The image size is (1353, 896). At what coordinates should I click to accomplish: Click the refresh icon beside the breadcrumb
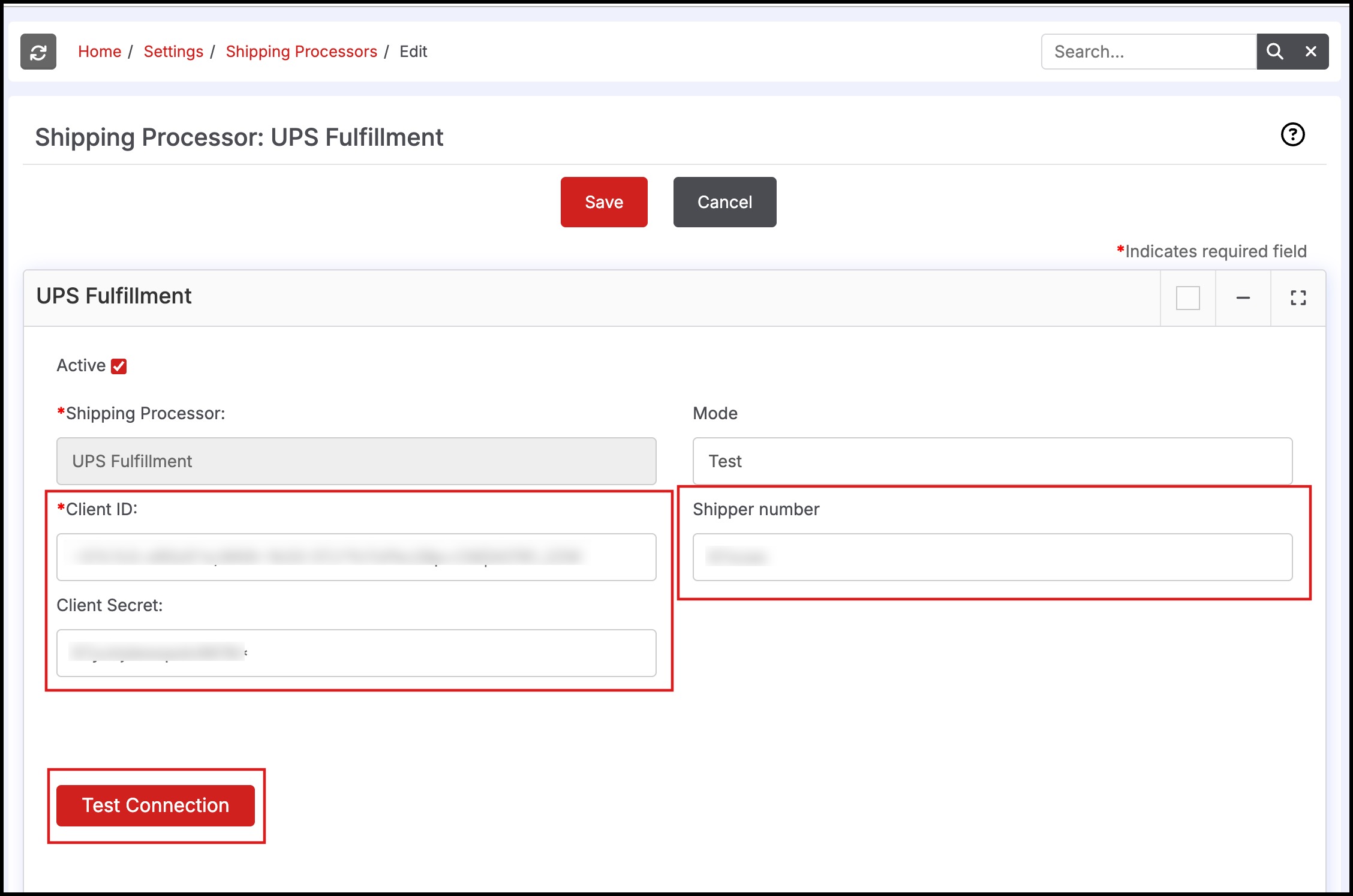[x=38, y=52]
